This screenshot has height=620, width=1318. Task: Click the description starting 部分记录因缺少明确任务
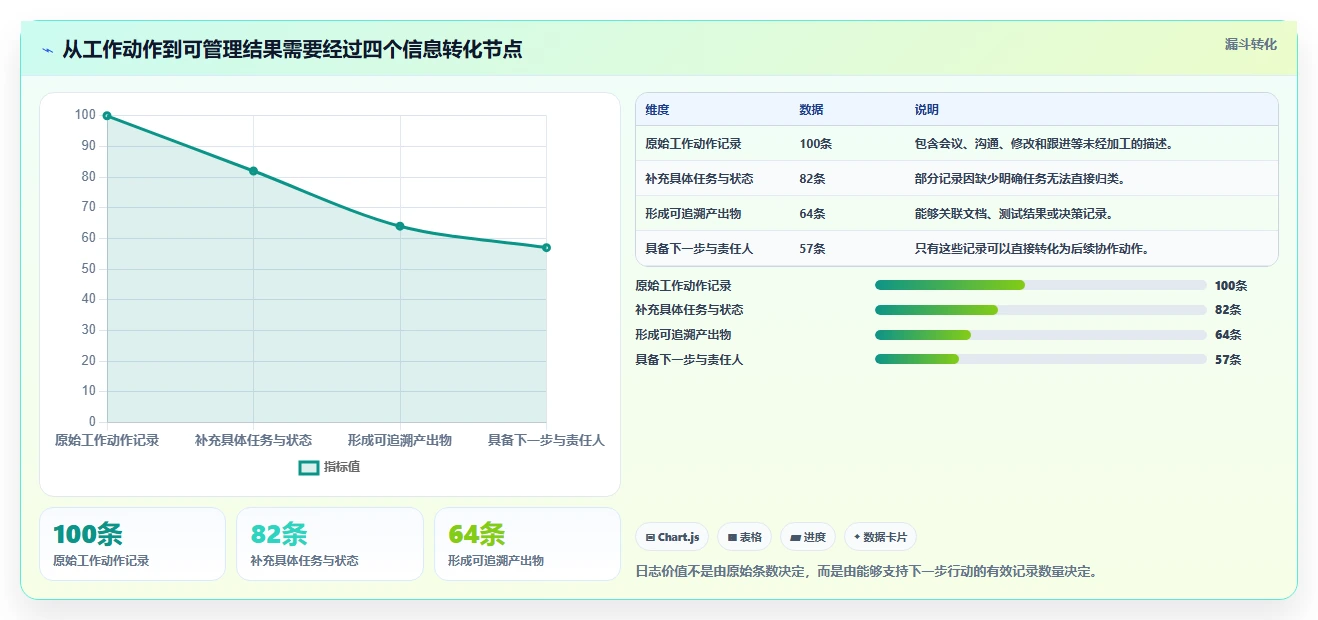tap(1020, 179)
